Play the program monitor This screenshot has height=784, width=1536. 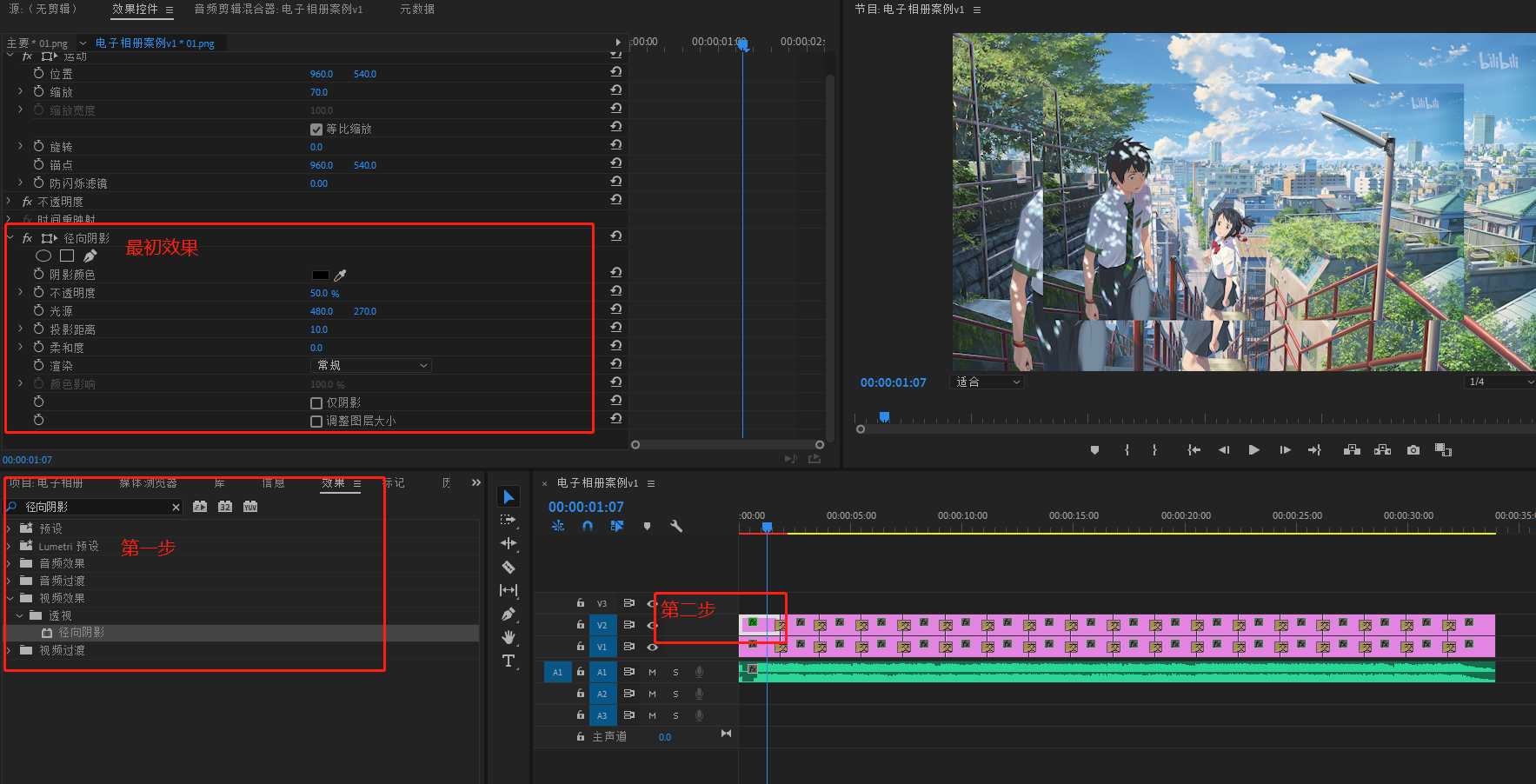pos(1254,449)
